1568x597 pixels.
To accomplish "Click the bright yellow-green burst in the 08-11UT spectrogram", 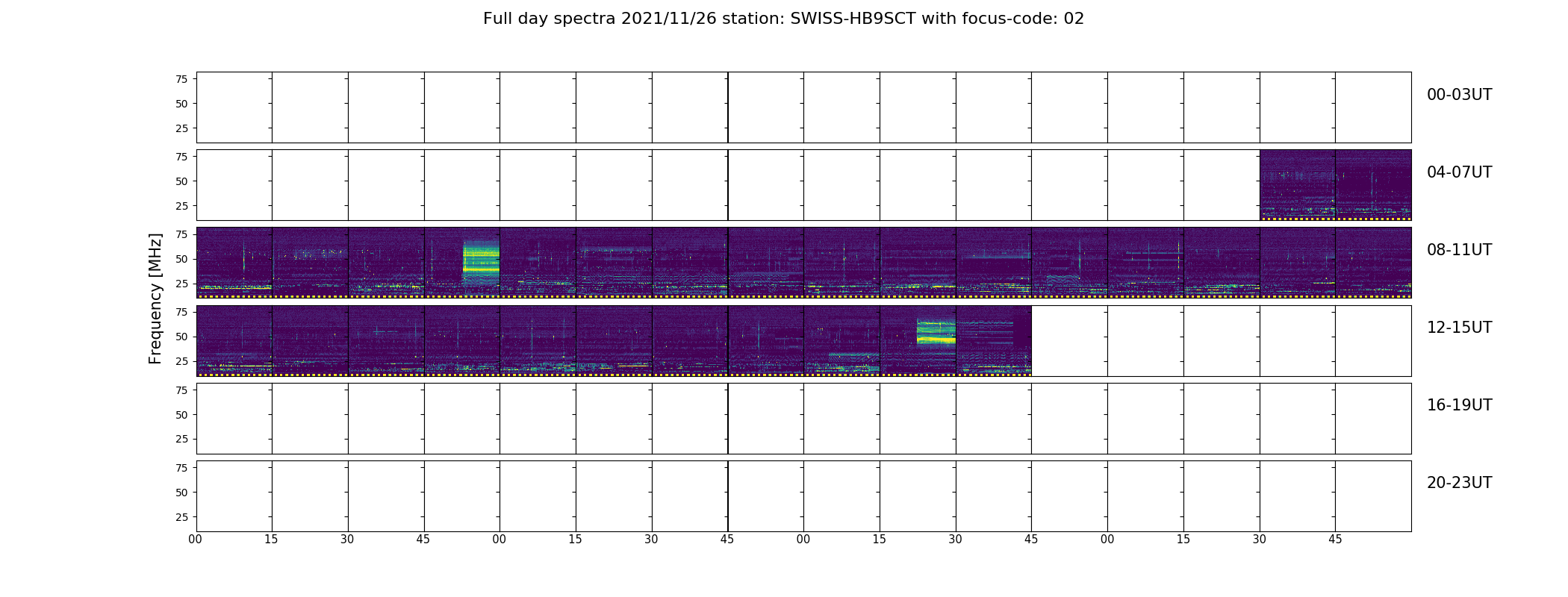I will click(481, 261).
